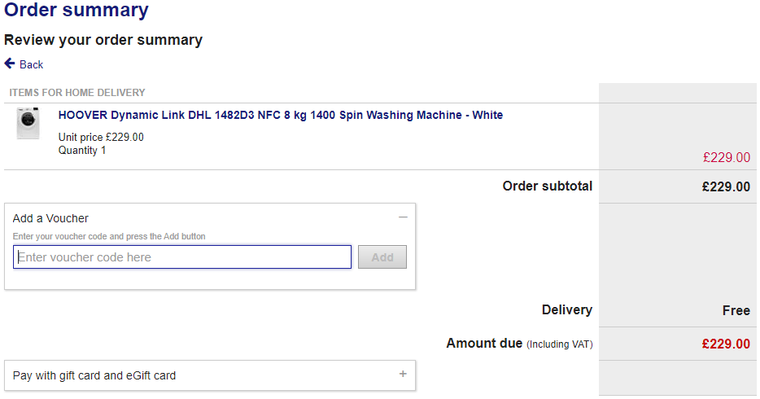Screen dimensions: 760x399
Task: Click the Amount due (Including VAT) label
Action: coord(519,343)
